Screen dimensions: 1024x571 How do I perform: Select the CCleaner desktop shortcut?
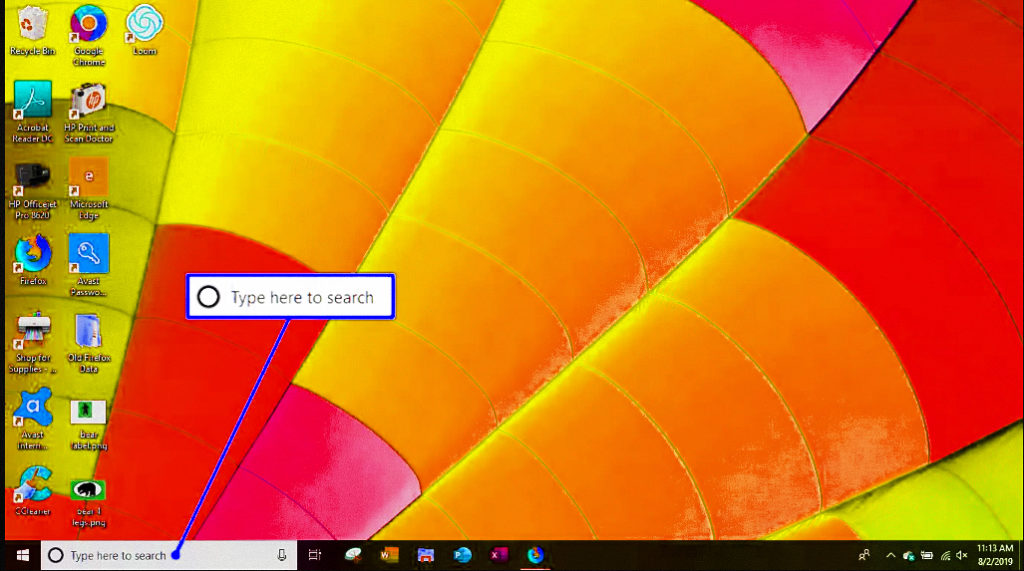33,490
